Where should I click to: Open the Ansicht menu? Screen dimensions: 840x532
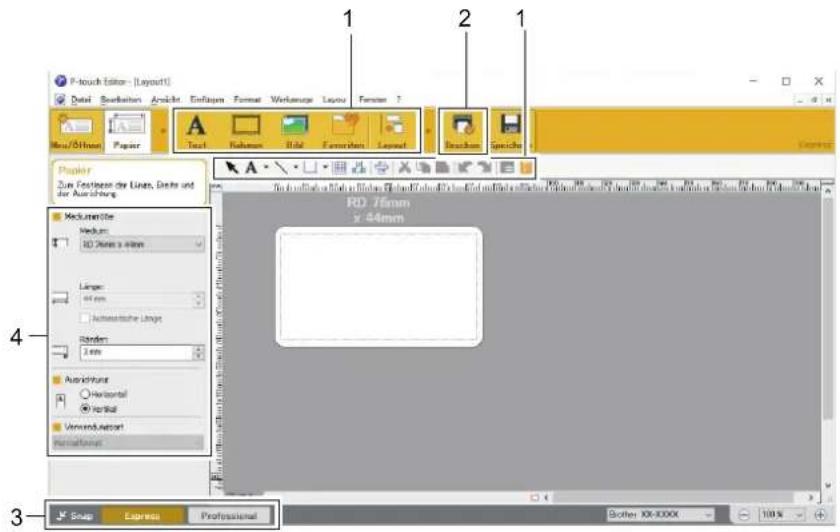tap(165, 100)
